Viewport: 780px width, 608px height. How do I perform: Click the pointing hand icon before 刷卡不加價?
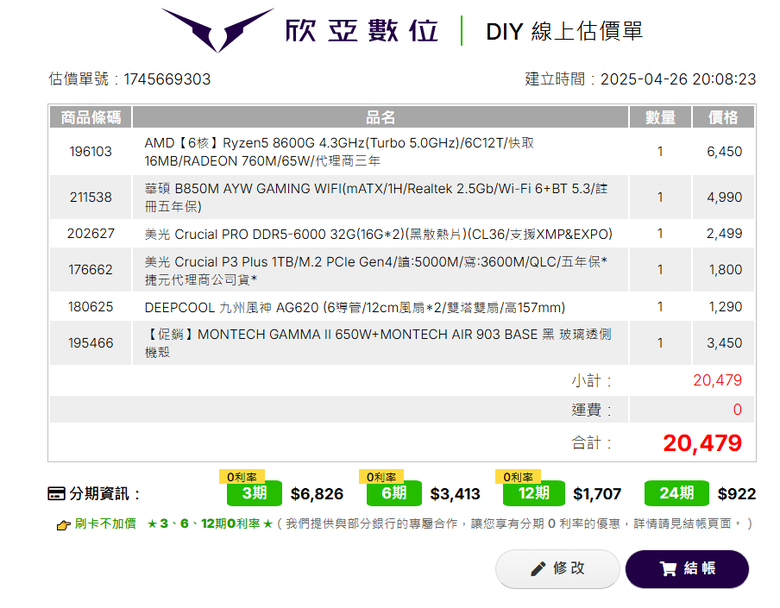(63, 525)
